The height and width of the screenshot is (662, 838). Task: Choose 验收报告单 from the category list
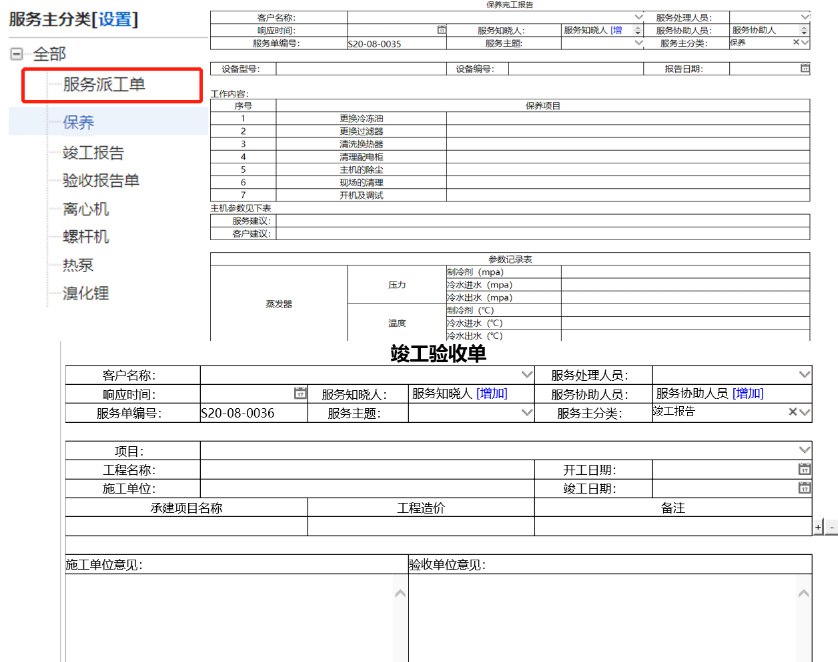(101, 181)
